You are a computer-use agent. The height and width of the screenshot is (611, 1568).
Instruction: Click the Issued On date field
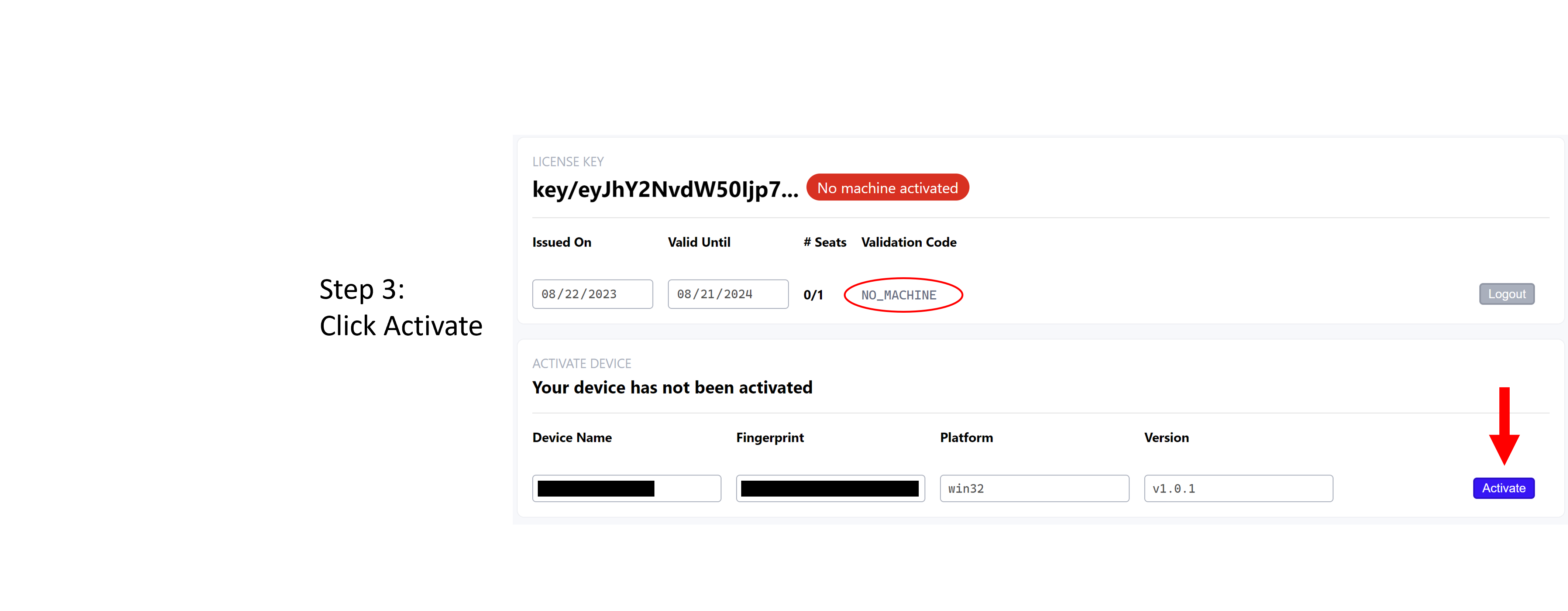coord(592,294)
